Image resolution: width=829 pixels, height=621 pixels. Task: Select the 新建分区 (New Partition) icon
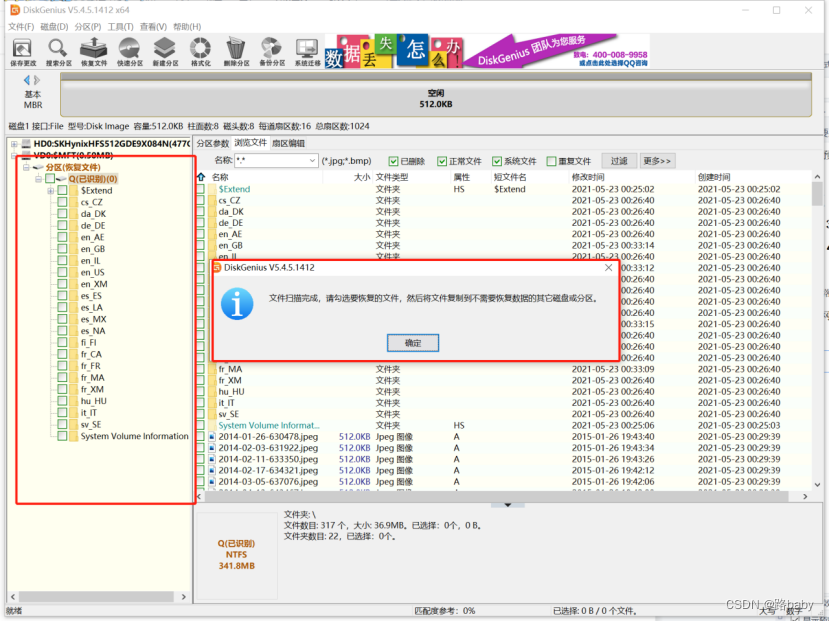(x=165, y=50)
